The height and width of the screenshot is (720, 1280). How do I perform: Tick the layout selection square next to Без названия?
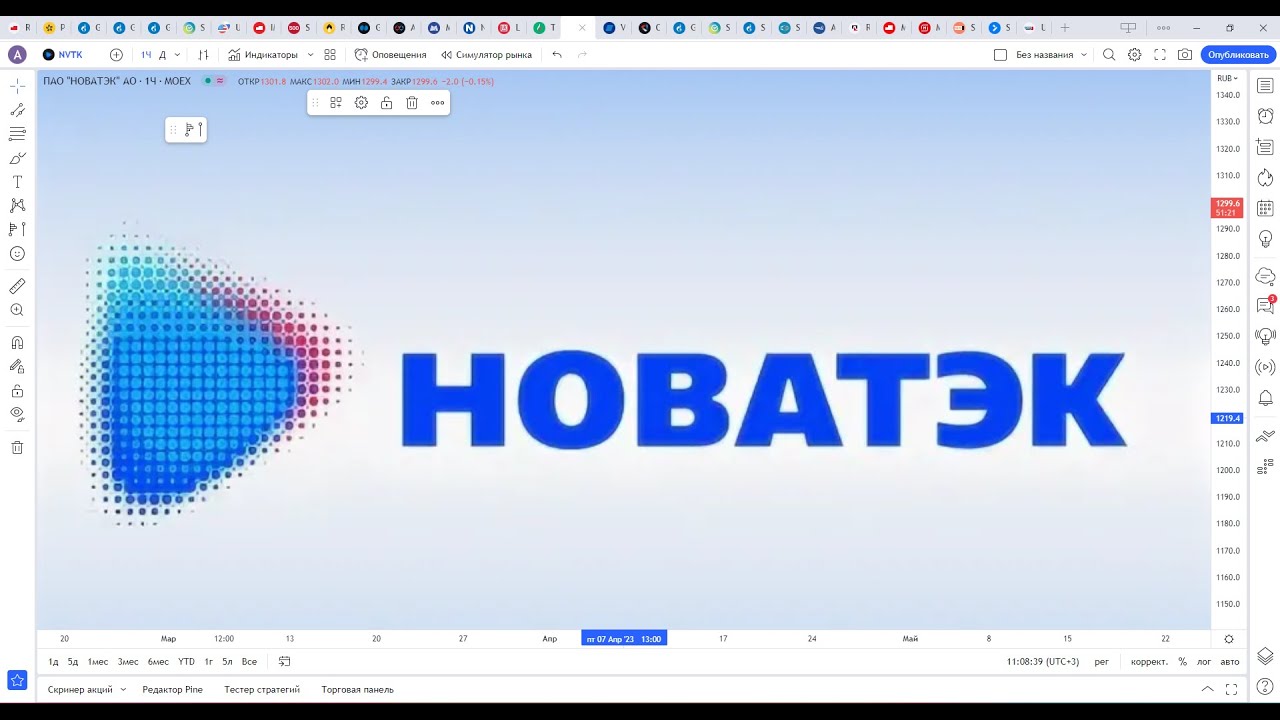[x=1000, y=55]
